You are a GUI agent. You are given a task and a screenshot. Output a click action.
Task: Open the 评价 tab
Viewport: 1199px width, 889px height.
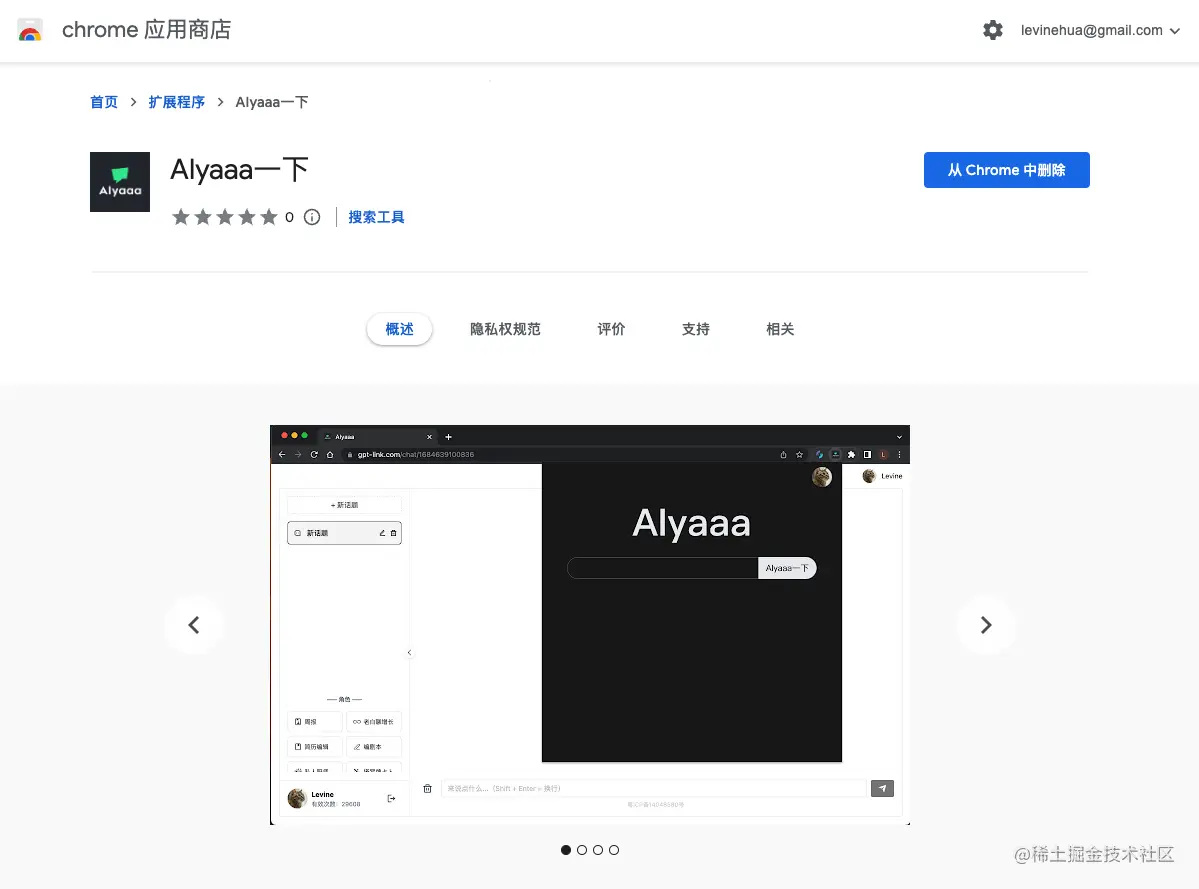[x=611, y=329]
